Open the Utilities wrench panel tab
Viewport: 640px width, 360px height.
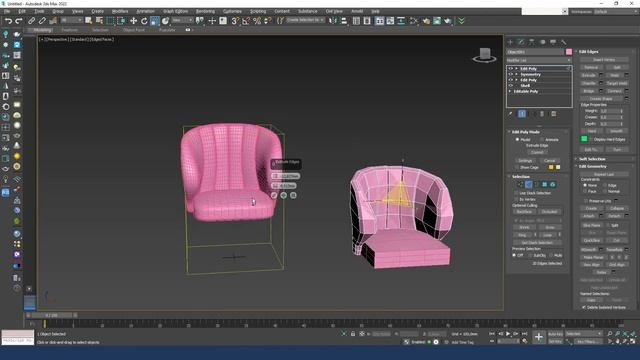click(x=564, y=42)
